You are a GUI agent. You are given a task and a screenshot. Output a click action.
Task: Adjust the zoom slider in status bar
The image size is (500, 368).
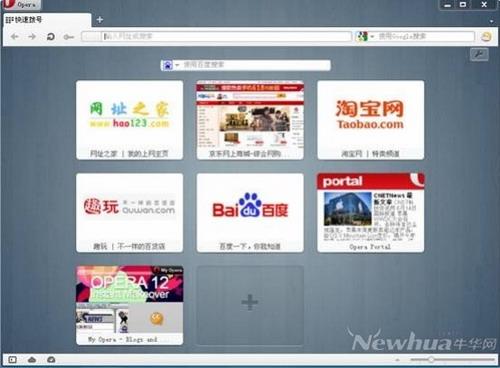click(431, 360)
